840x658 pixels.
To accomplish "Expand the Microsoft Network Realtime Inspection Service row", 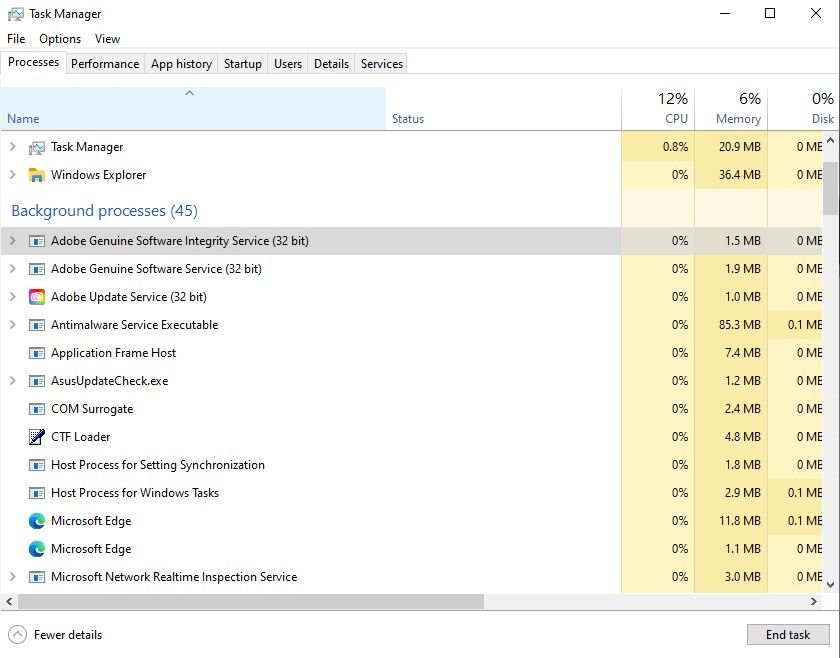I will point(11,577).
